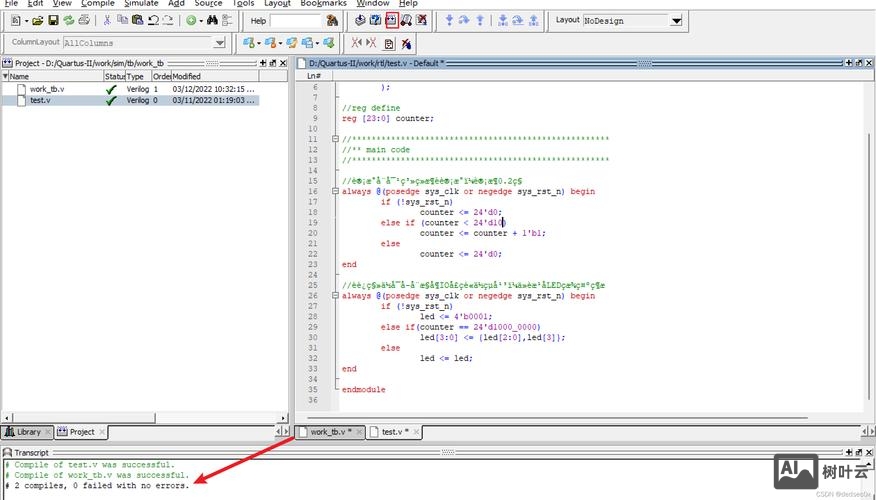Expand the ColumnLayout AllColumns combo box
The height and width of the screenshot is (500, 876).
click(x=219, y=43)
